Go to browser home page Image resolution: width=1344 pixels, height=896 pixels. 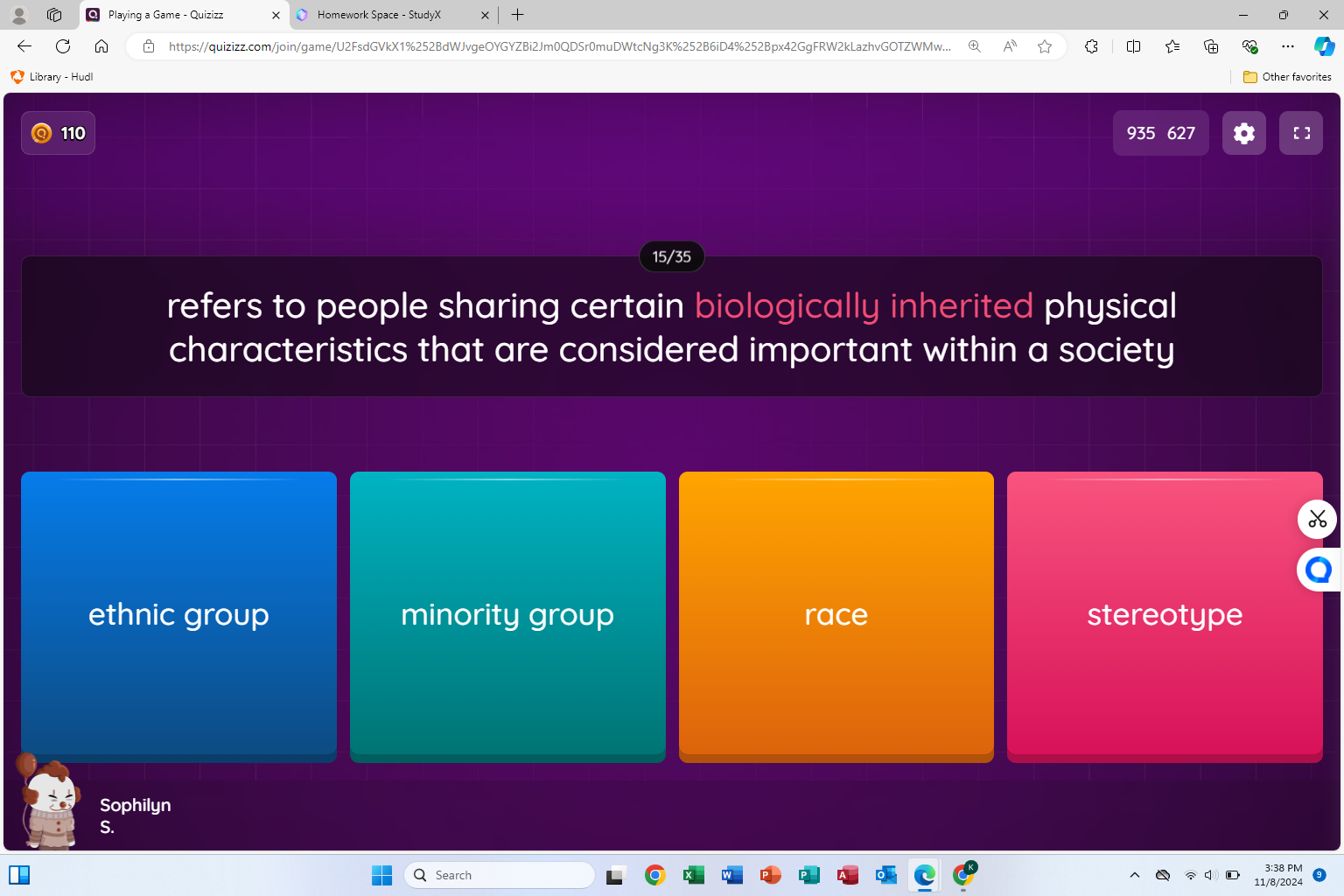tap(101, 46)
